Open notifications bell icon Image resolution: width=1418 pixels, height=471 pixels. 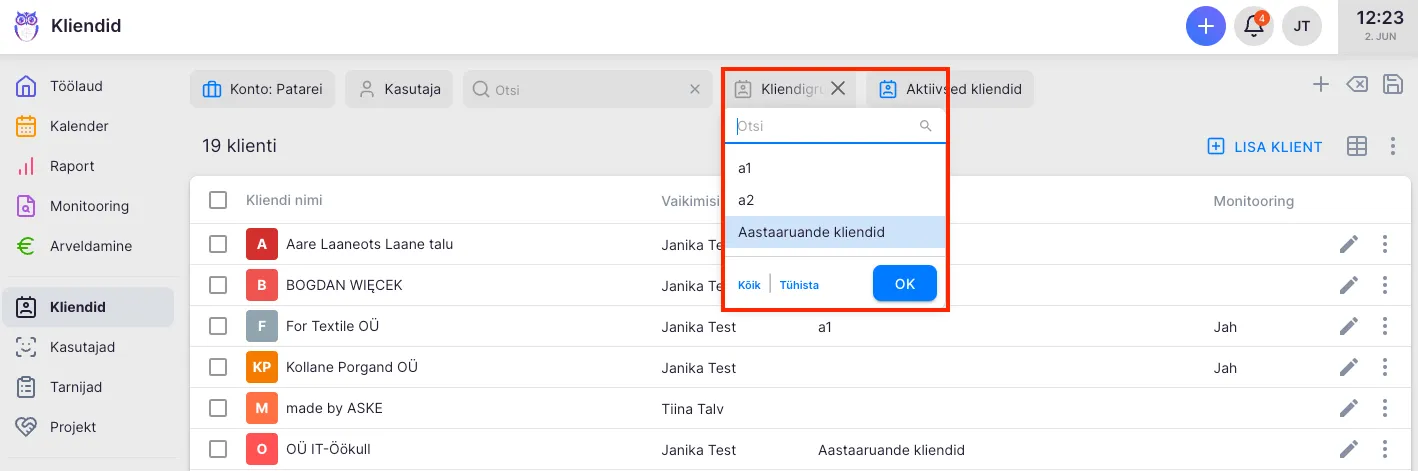pos(1253,27)
